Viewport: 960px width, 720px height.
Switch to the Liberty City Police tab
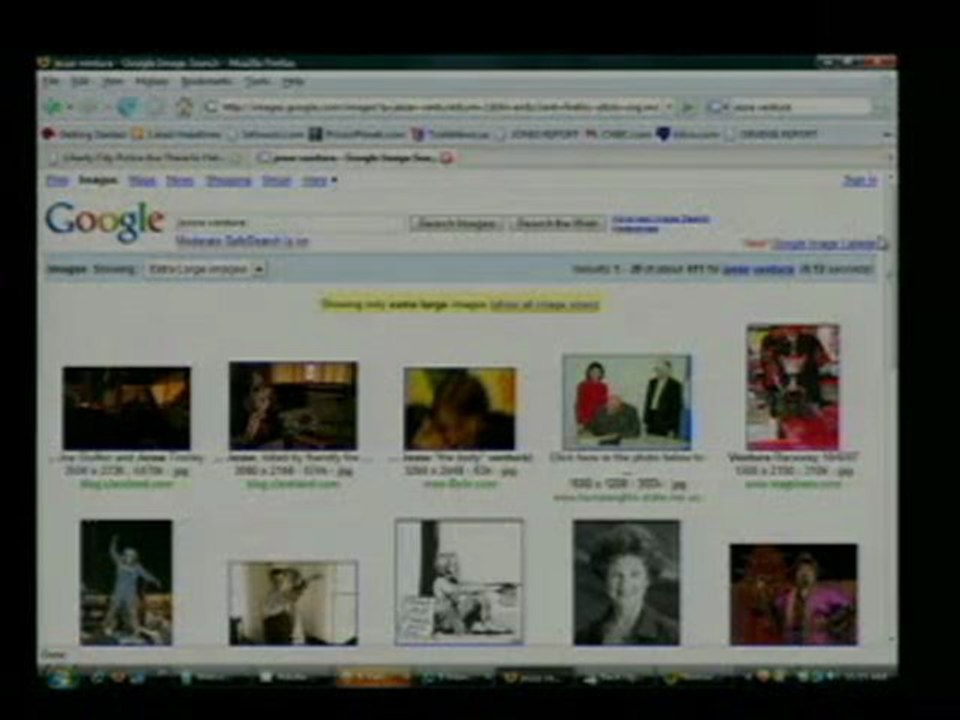point(144,158)
